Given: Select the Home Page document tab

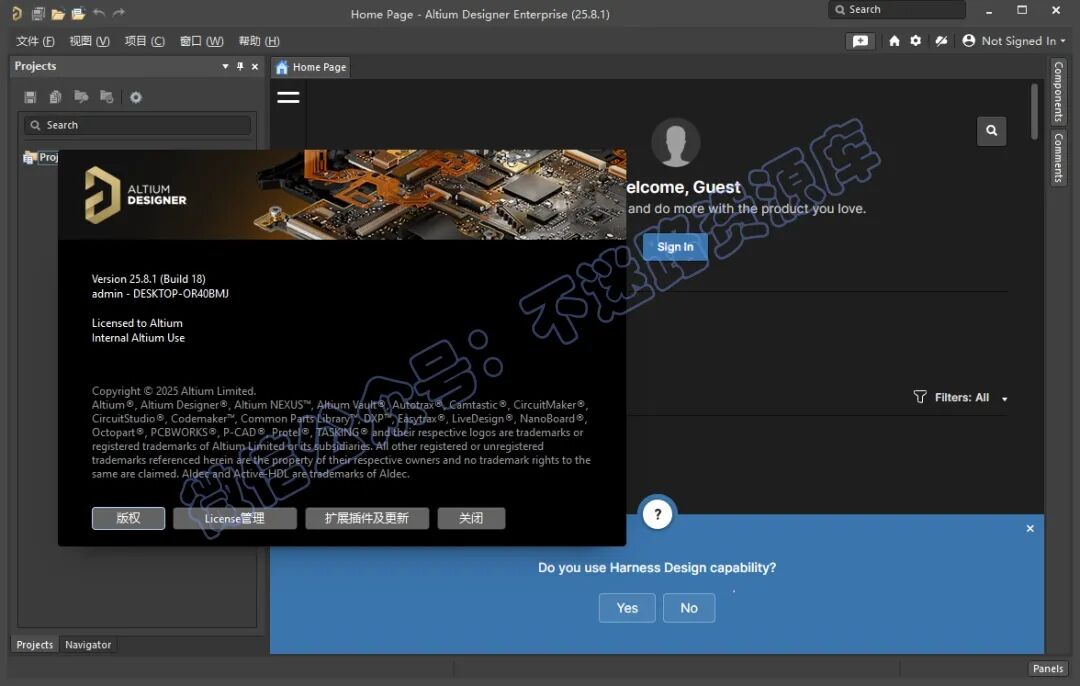Looking at the screenshot, I should pos(311,67).
